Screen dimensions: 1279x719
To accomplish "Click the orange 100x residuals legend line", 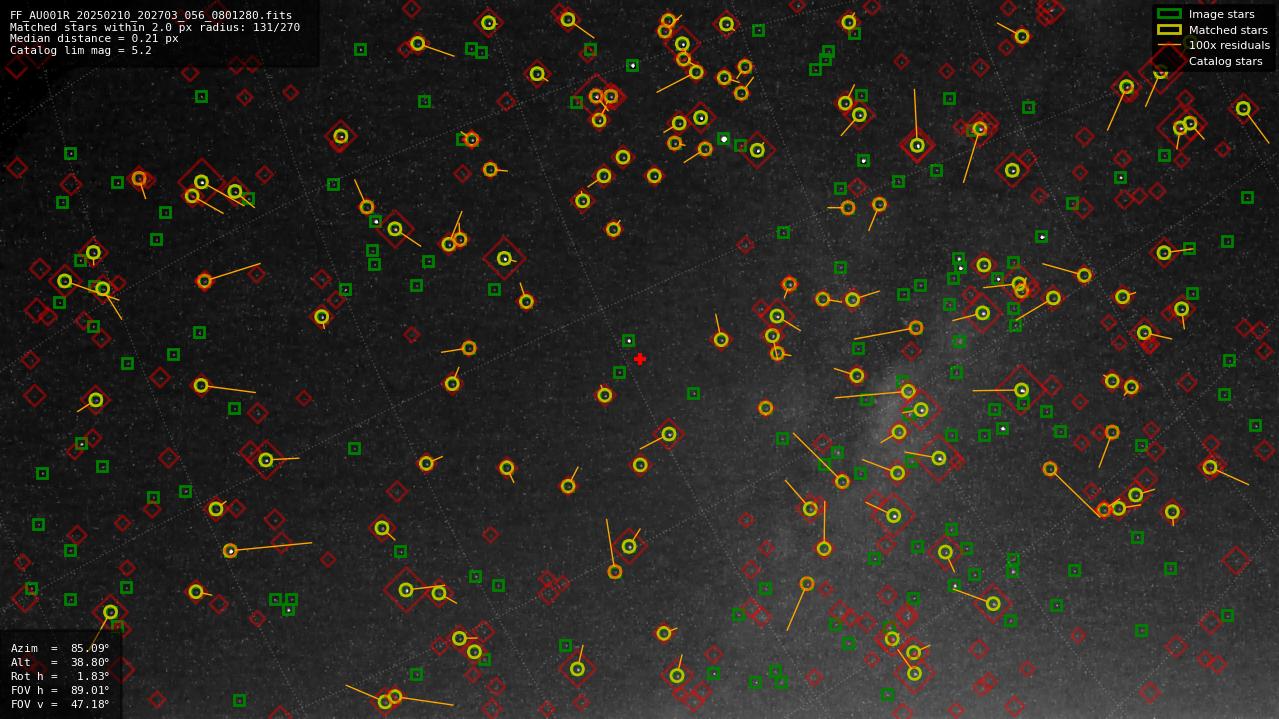I will [1169, 45].
